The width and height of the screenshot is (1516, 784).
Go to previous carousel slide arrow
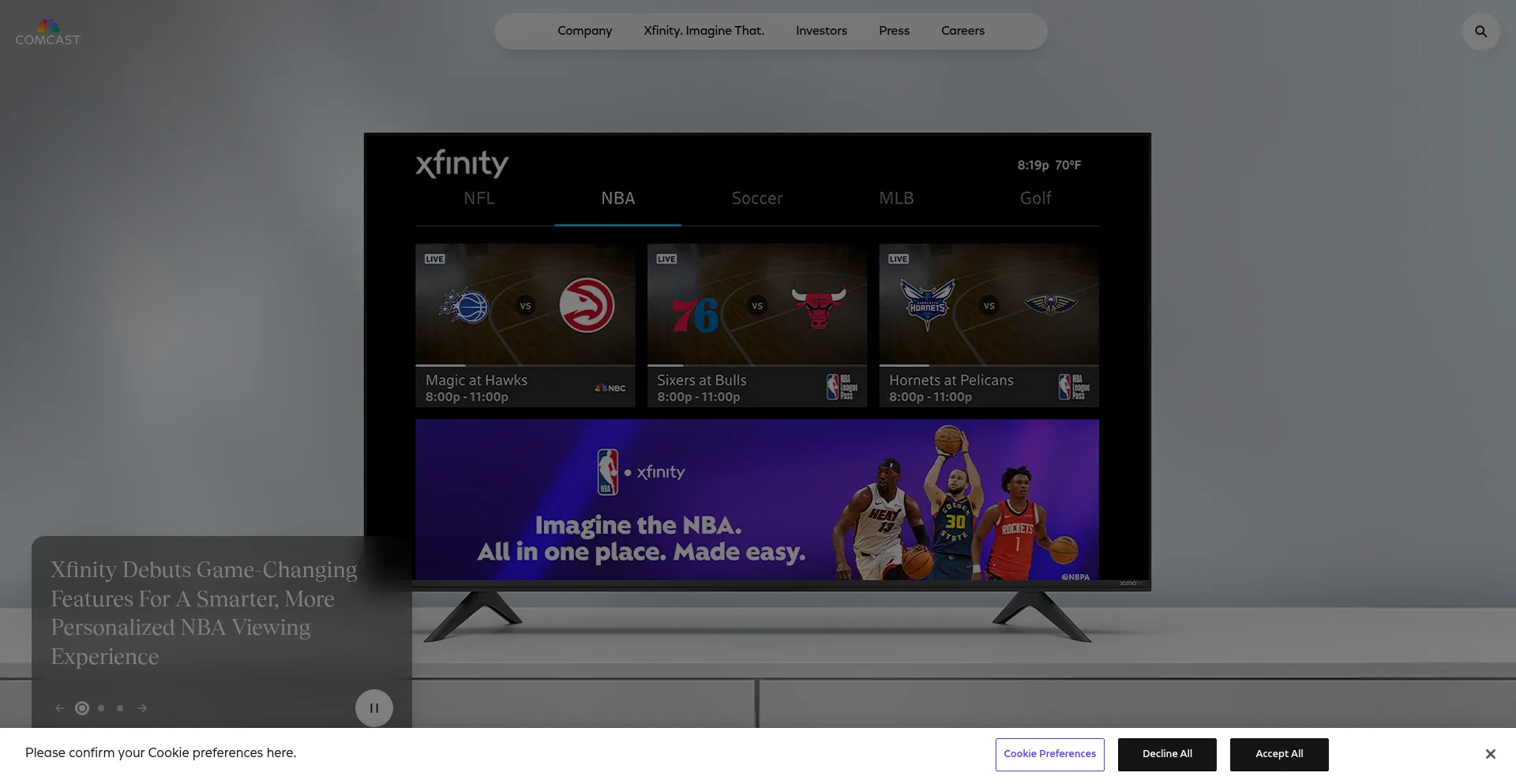point(60,708)
